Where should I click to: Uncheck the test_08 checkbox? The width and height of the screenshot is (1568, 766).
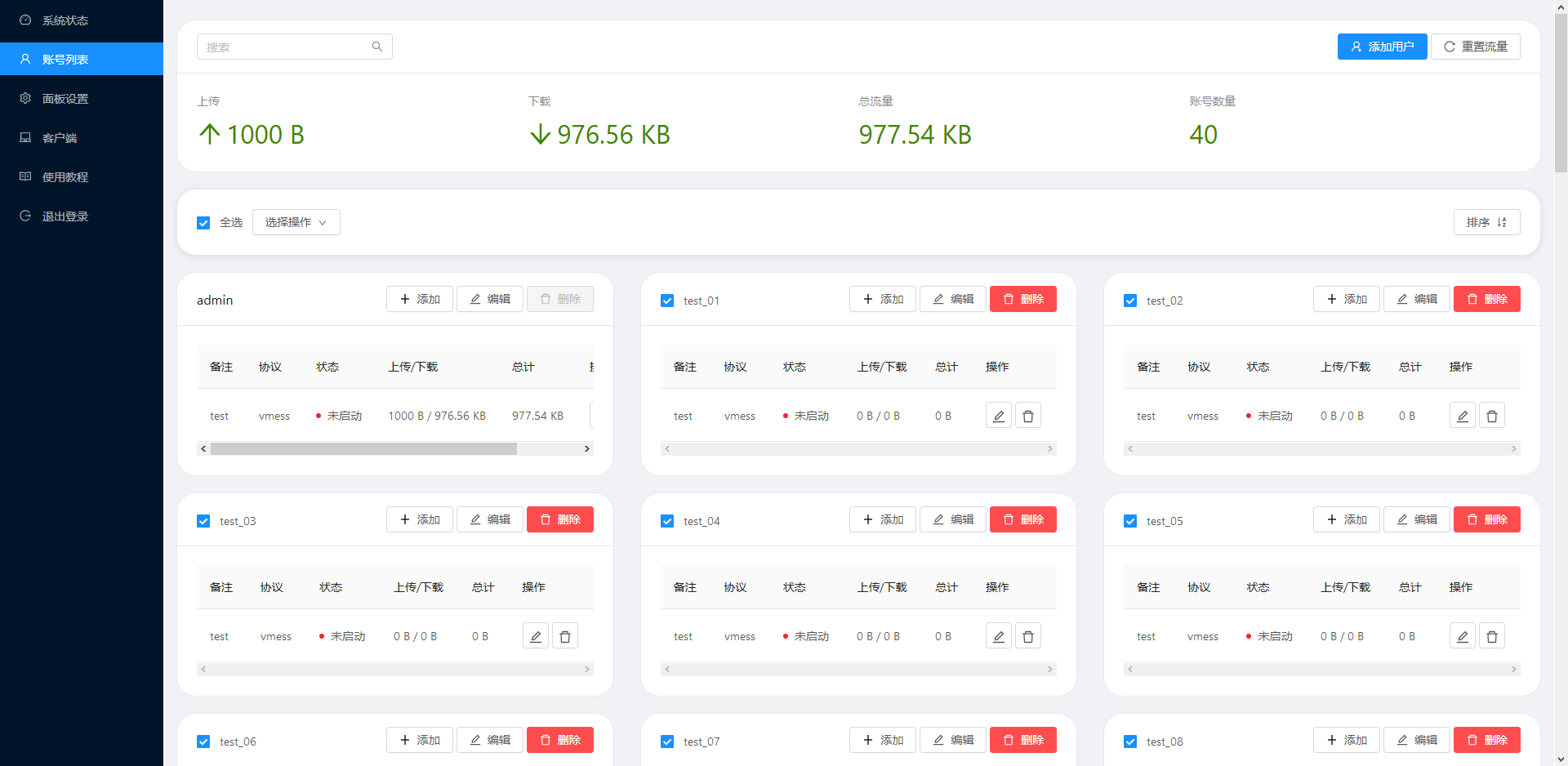(1130, 742)
